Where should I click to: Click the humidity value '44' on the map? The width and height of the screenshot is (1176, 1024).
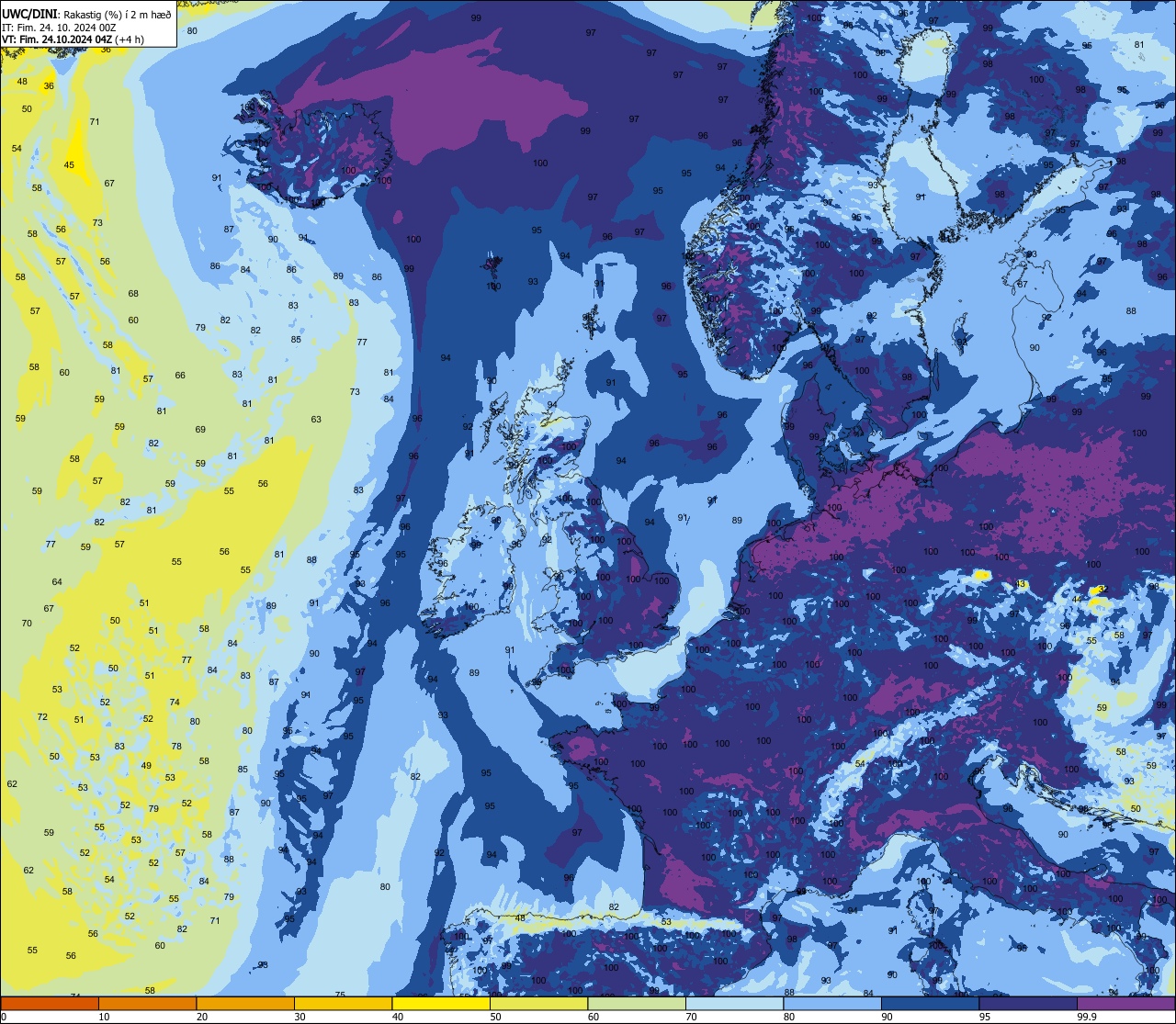(x=1077, y=600)
